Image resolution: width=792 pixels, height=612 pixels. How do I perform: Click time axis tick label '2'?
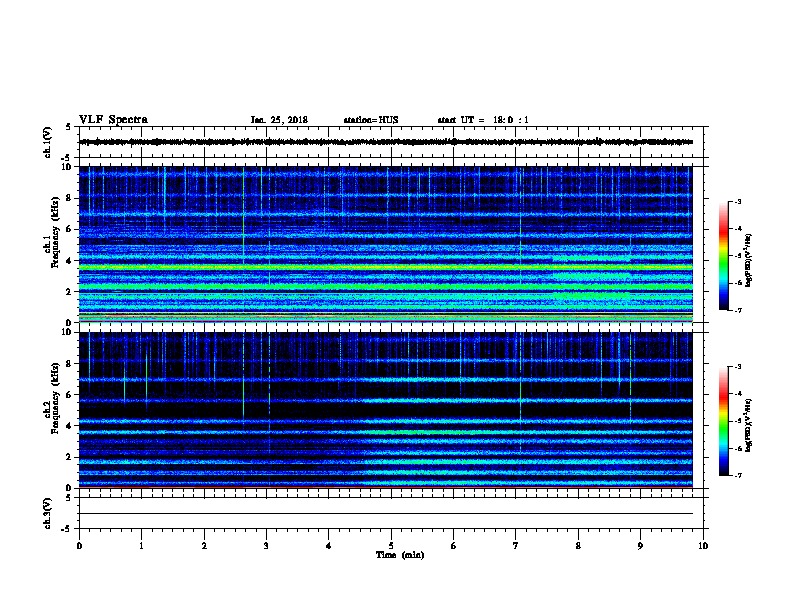(204, 545)
